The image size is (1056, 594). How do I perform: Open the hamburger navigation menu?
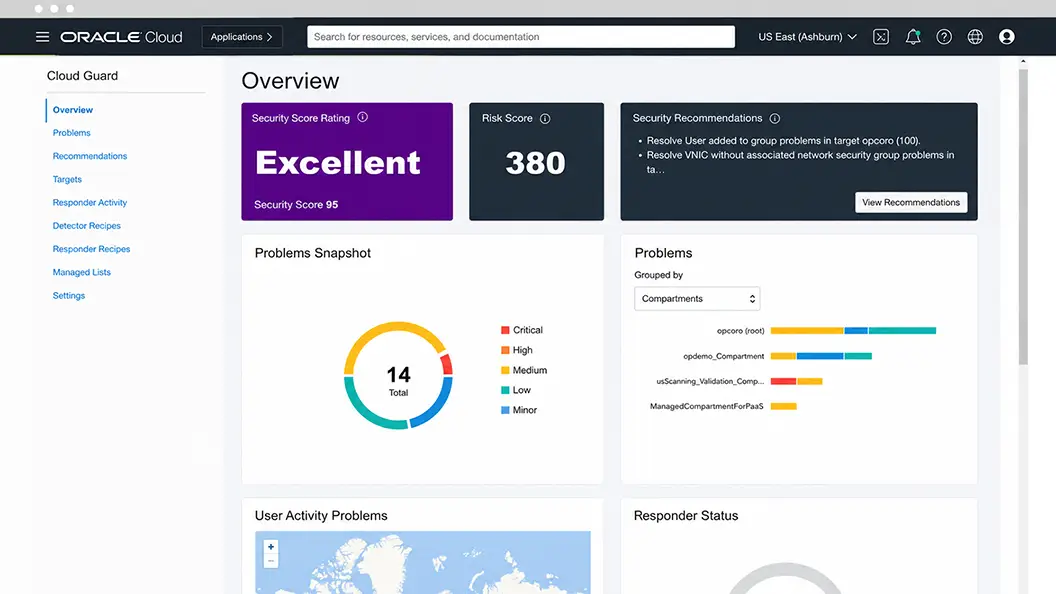pos(42,37)
